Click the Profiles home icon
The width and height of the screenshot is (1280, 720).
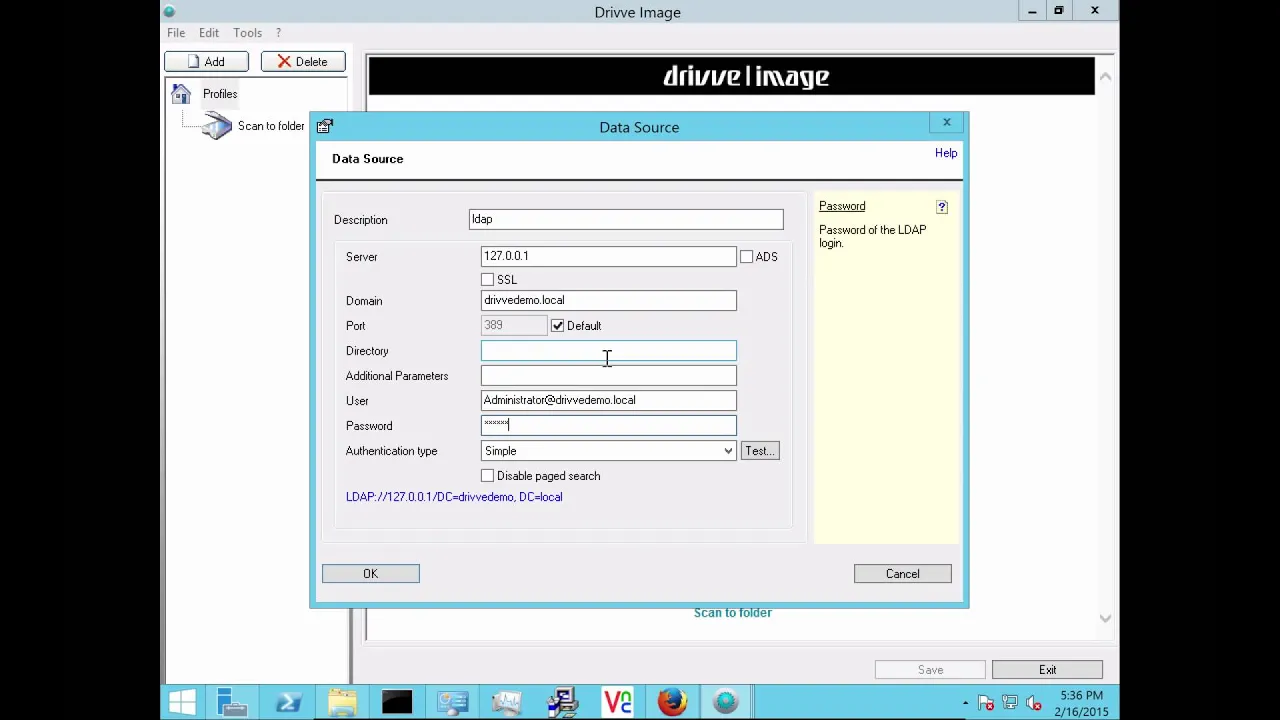coord(181,94)
